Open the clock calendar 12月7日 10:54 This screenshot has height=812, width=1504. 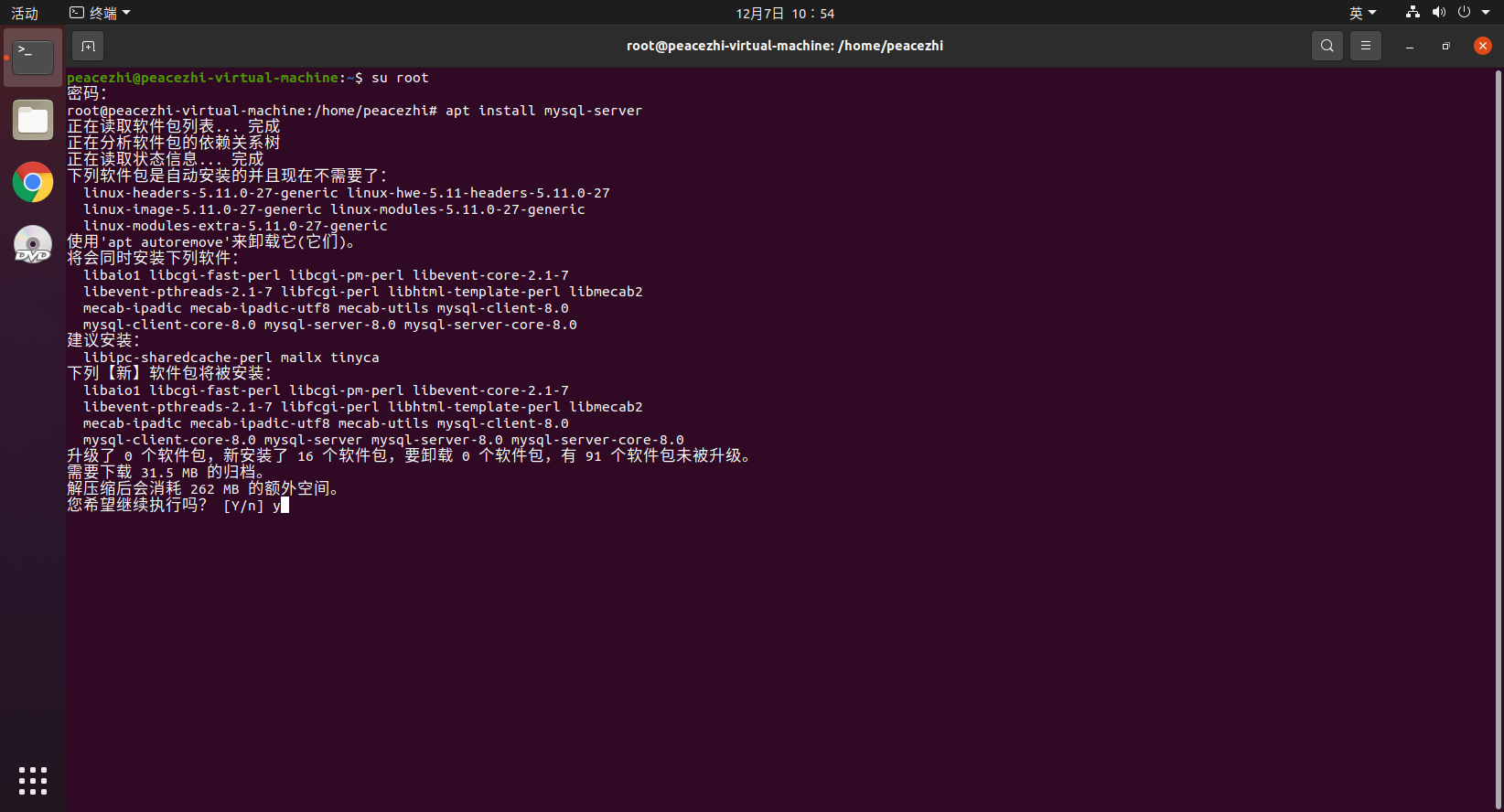(x=785, y=13)
